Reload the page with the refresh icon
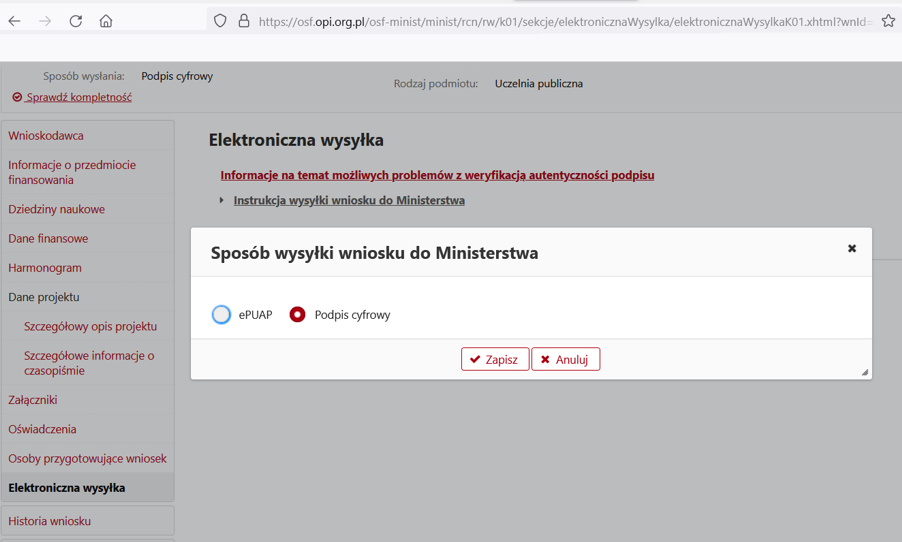Viewport: 902px width, 542px height. (76, 21)
